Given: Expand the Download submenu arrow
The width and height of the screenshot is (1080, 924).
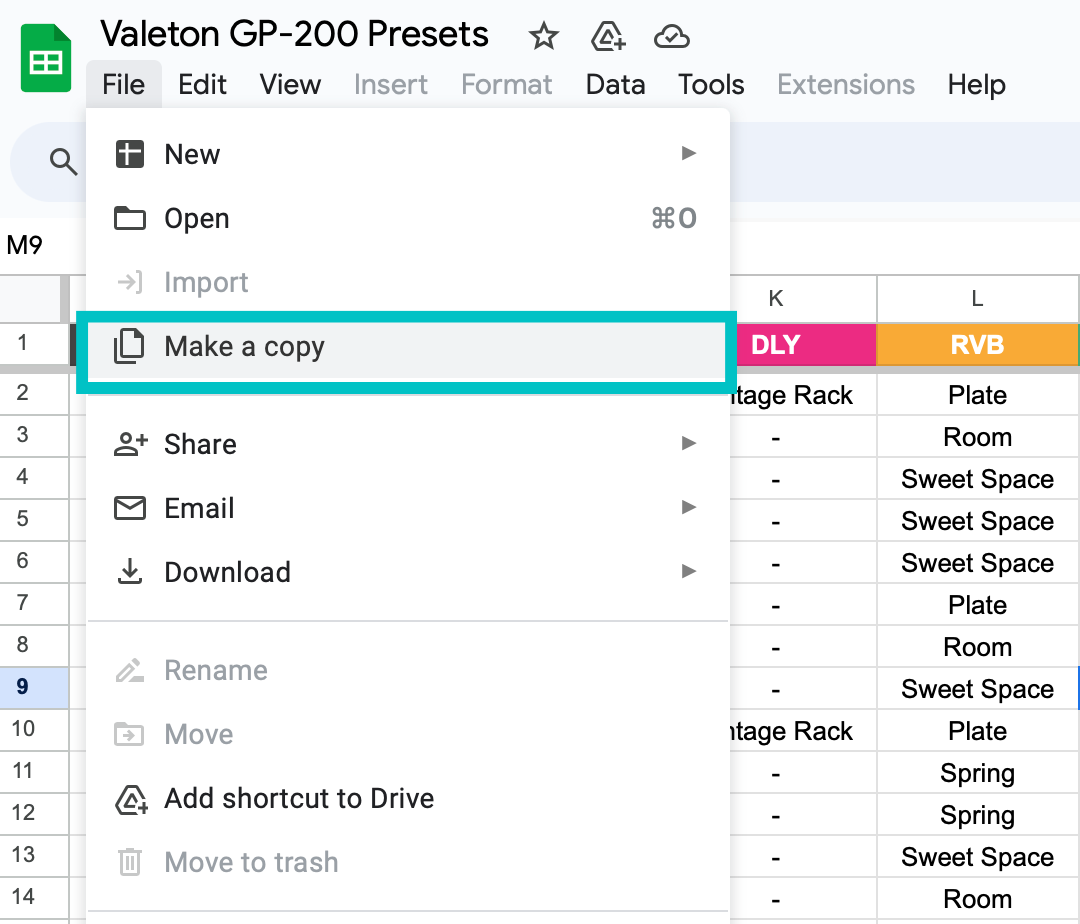Looking at the screenshot, I should coord(688,572).
